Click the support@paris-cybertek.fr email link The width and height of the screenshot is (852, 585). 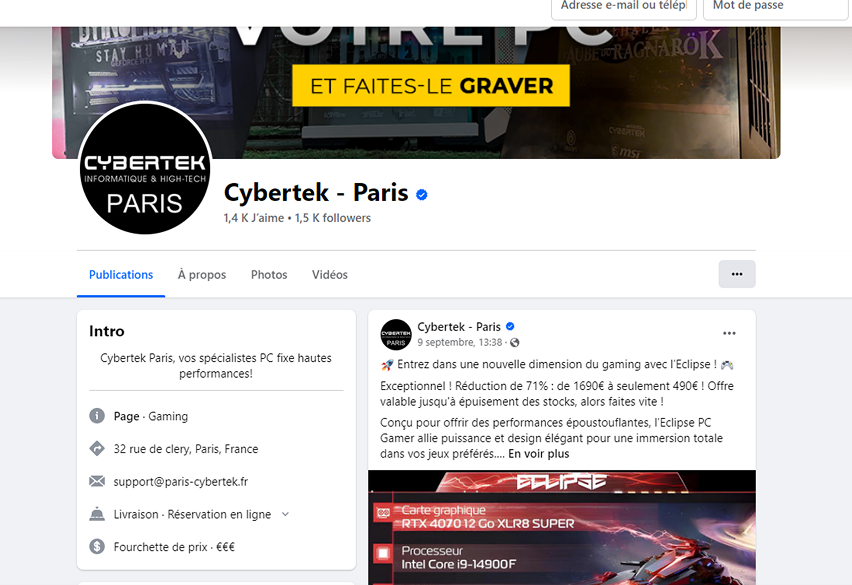point(181,482)
